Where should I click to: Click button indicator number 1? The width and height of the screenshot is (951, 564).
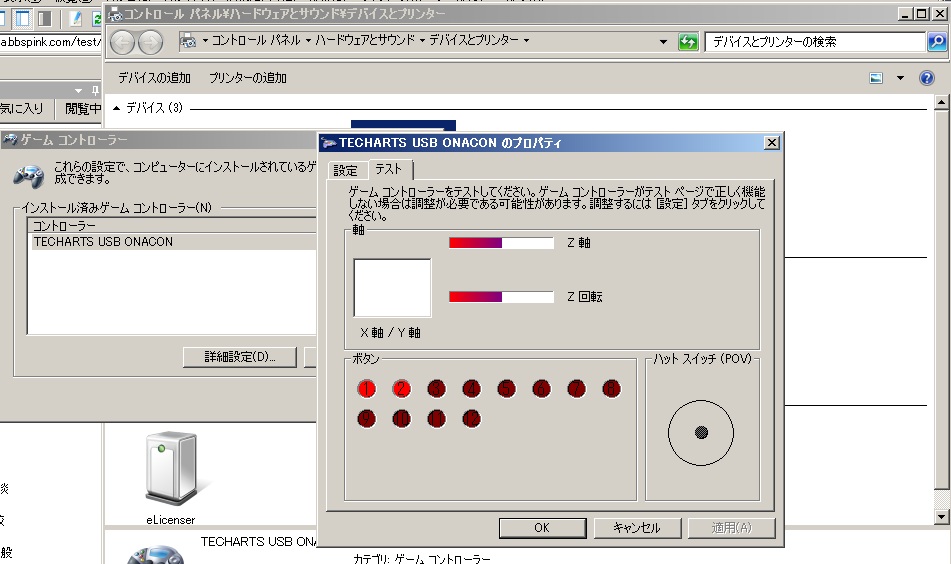pyautogui.click(x=367, y=388)
